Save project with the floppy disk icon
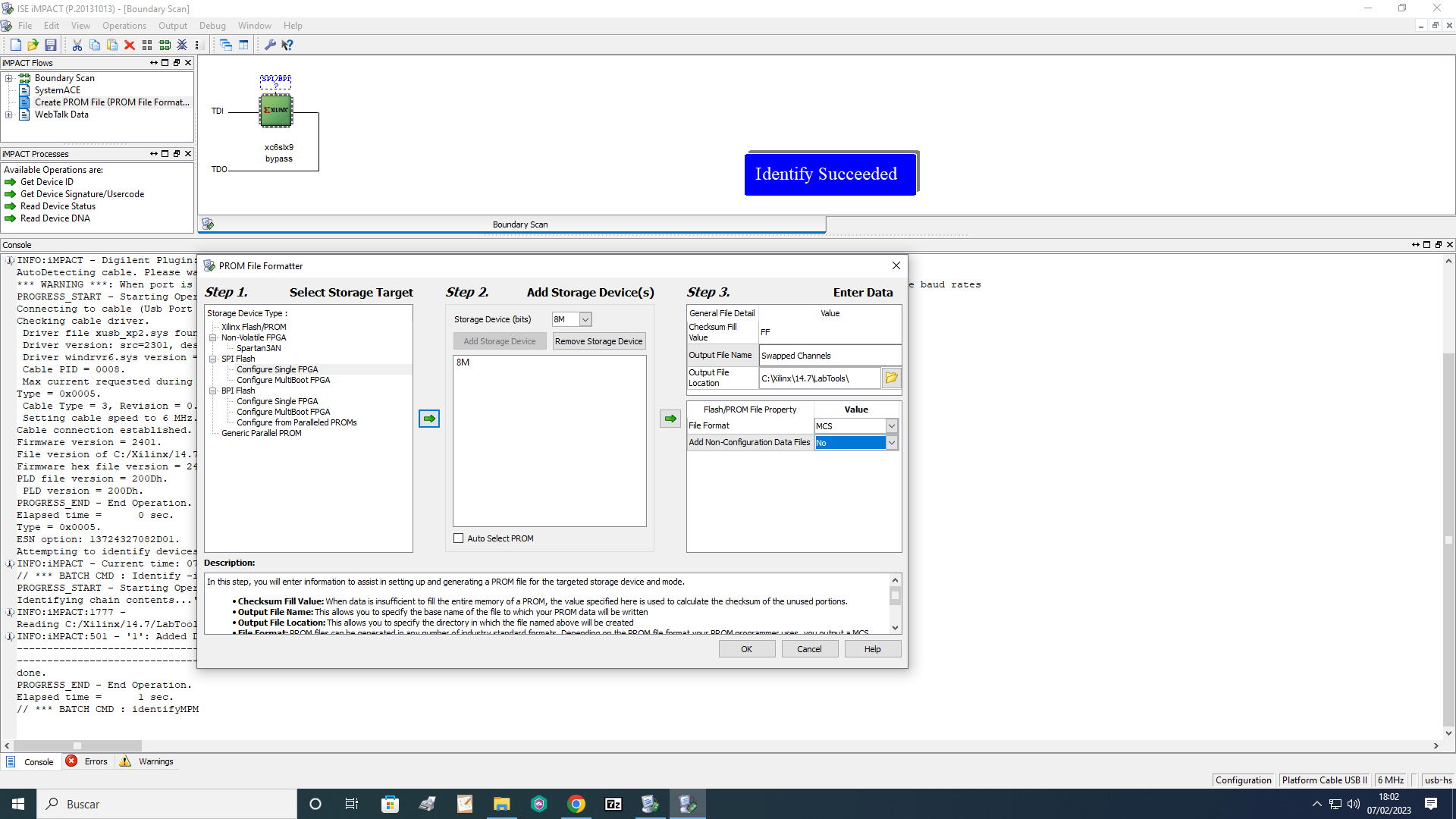Image resolution: width=1456 pixels, height=819 pixels. 51,45
